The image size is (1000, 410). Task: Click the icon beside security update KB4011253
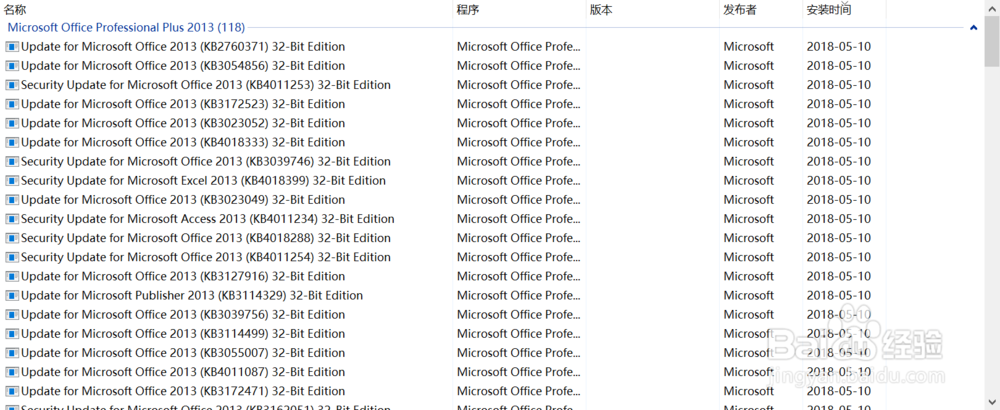[x=12, y=85]
